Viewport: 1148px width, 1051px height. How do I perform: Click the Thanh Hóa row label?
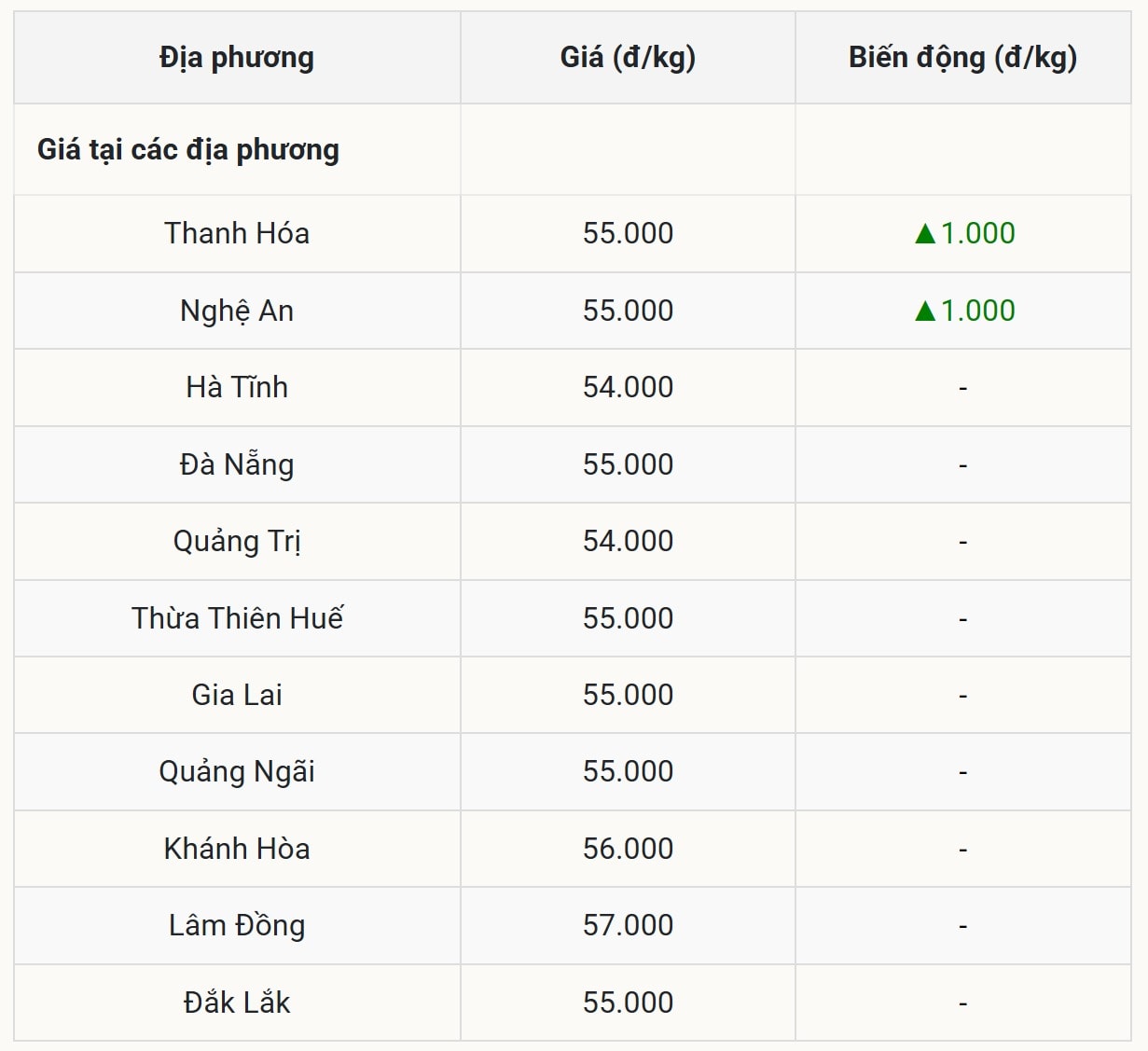coord(237,233)
